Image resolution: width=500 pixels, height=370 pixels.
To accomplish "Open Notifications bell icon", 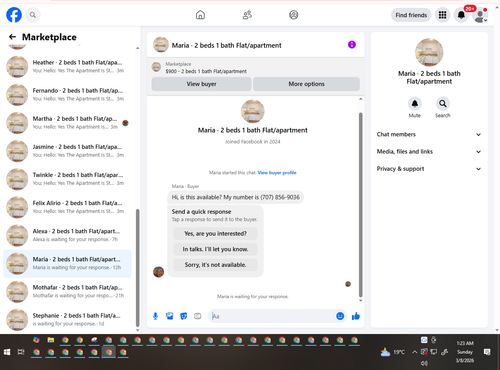I will 461,15.
